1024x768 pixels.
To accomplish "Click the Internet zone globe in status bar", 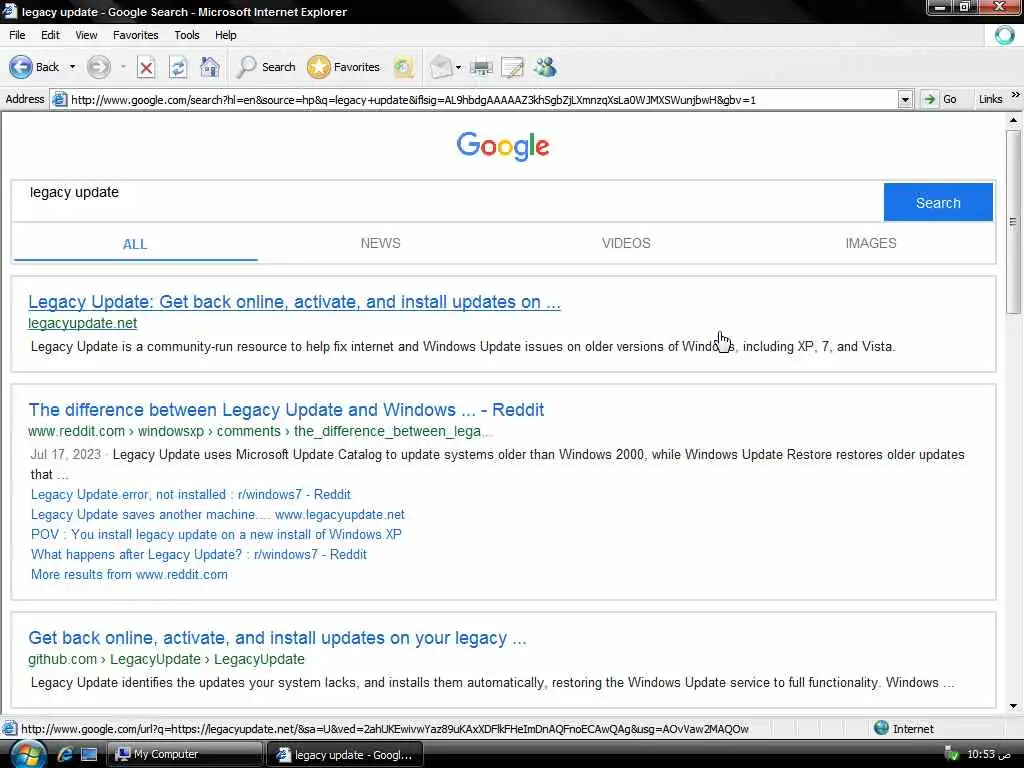I will 881,728.
